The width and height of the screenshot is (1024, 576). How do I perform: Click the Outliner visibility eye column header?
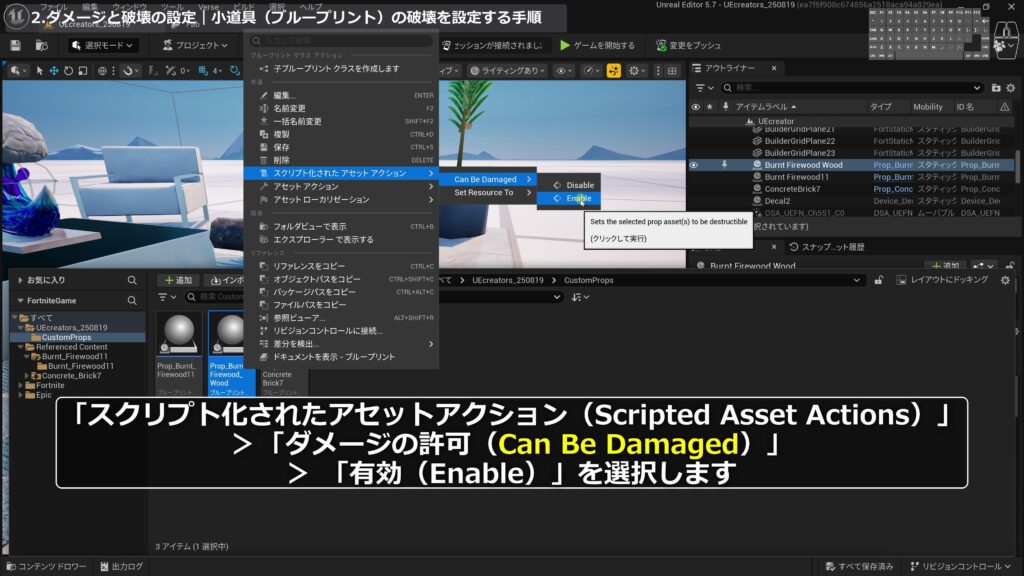pyautogui.click(x=696, y=106)
